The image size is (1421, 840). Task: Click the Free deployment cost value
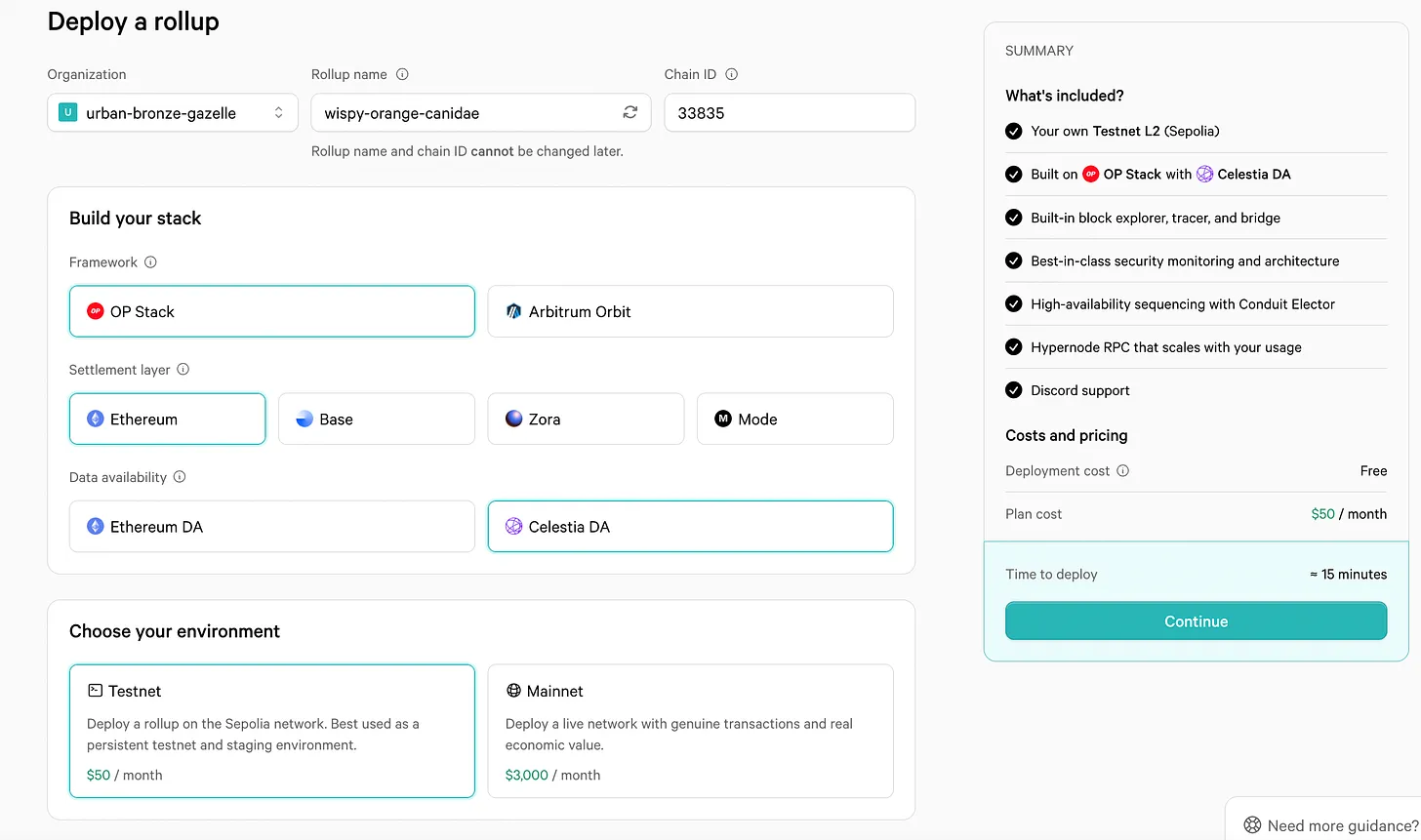point(1373,471)
